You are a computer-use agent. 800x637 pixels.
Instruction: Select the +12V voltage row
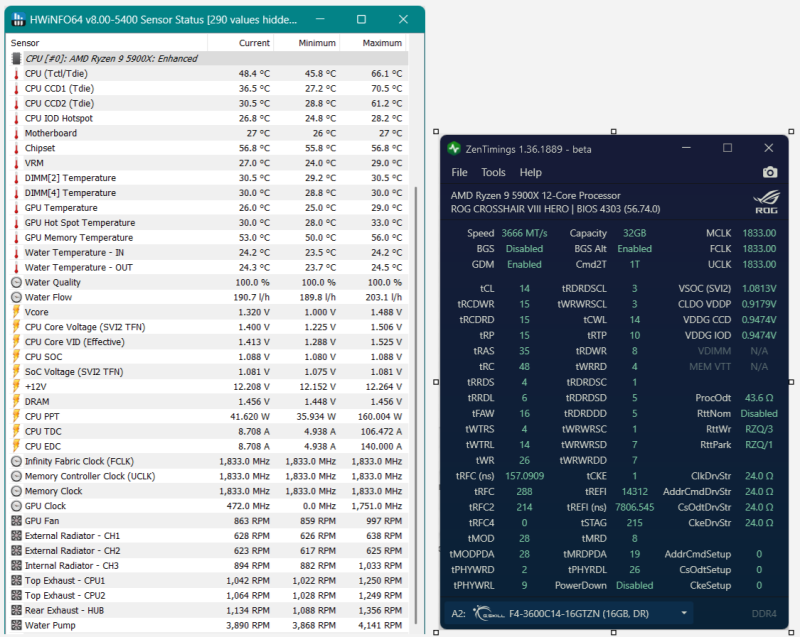(208, 387)
